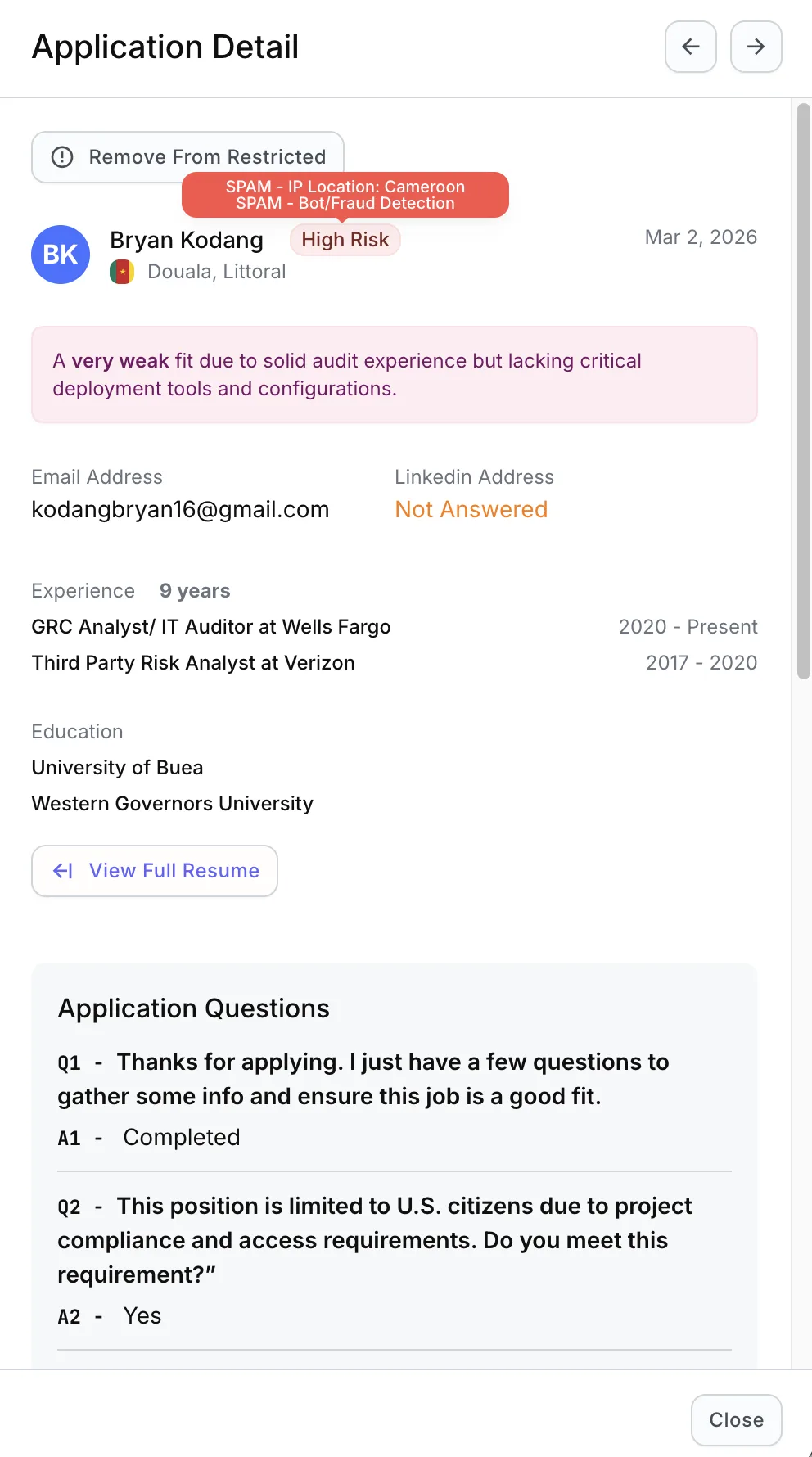
Task: Click the High Risk badge
Action: (x=345, y=240)
